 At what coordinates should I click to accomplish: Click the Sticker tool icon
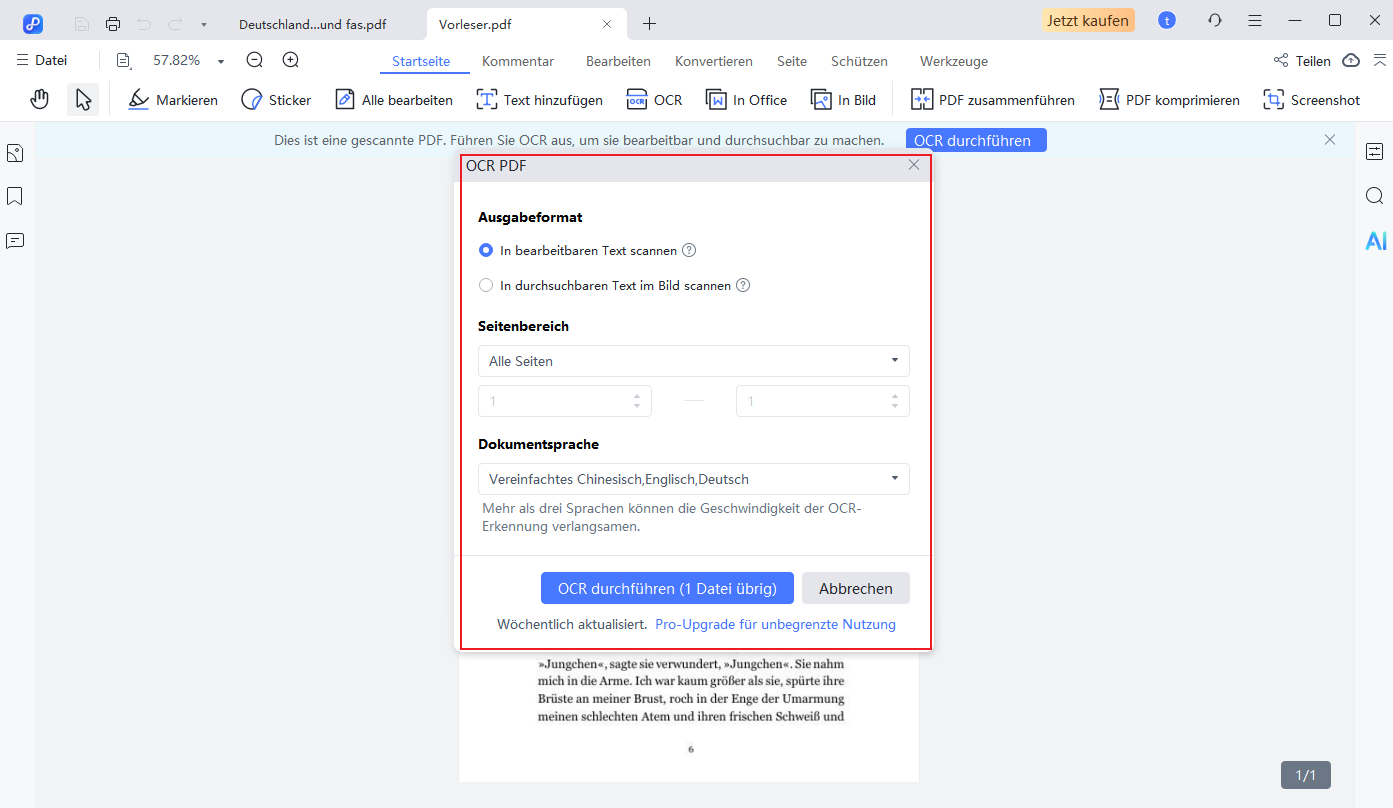tap(252, 100)
